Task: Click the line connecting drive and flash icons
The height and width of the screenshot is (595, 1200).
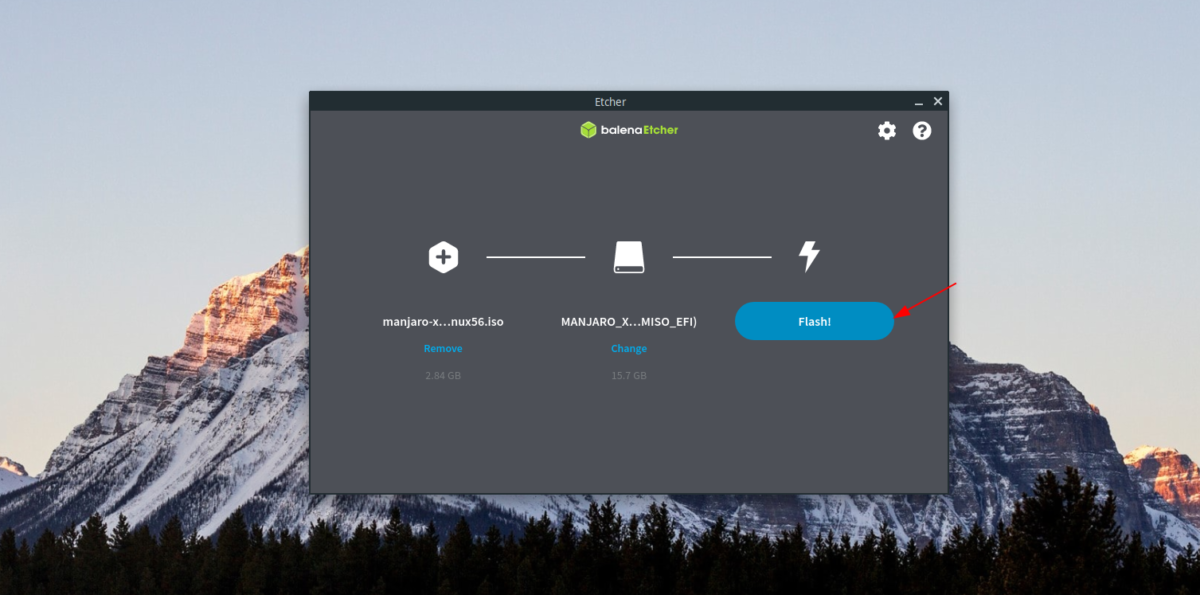Action: pos(722,256)
